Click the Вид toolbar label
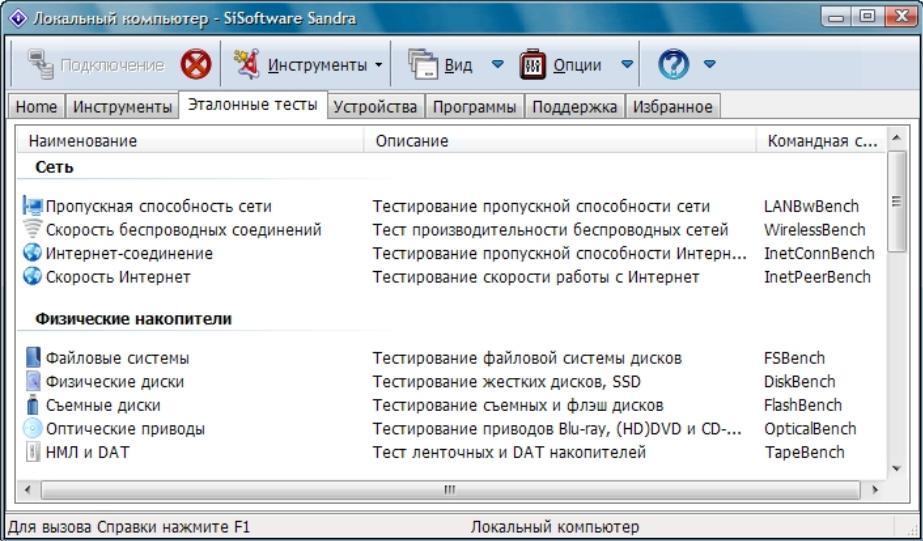 point(458,65)
